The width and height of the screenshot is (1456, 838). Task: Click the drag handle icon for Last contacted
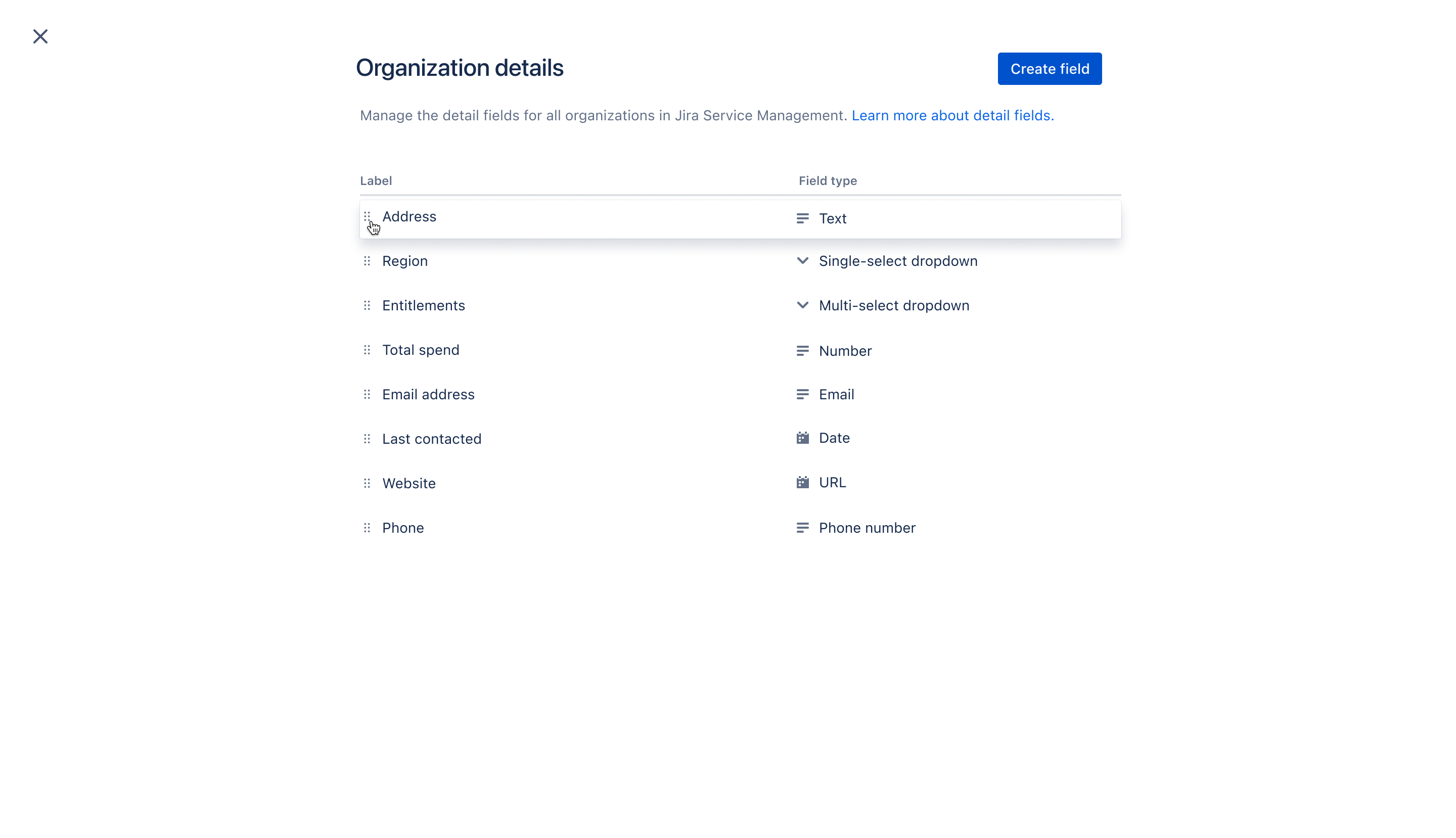point(366,438)
